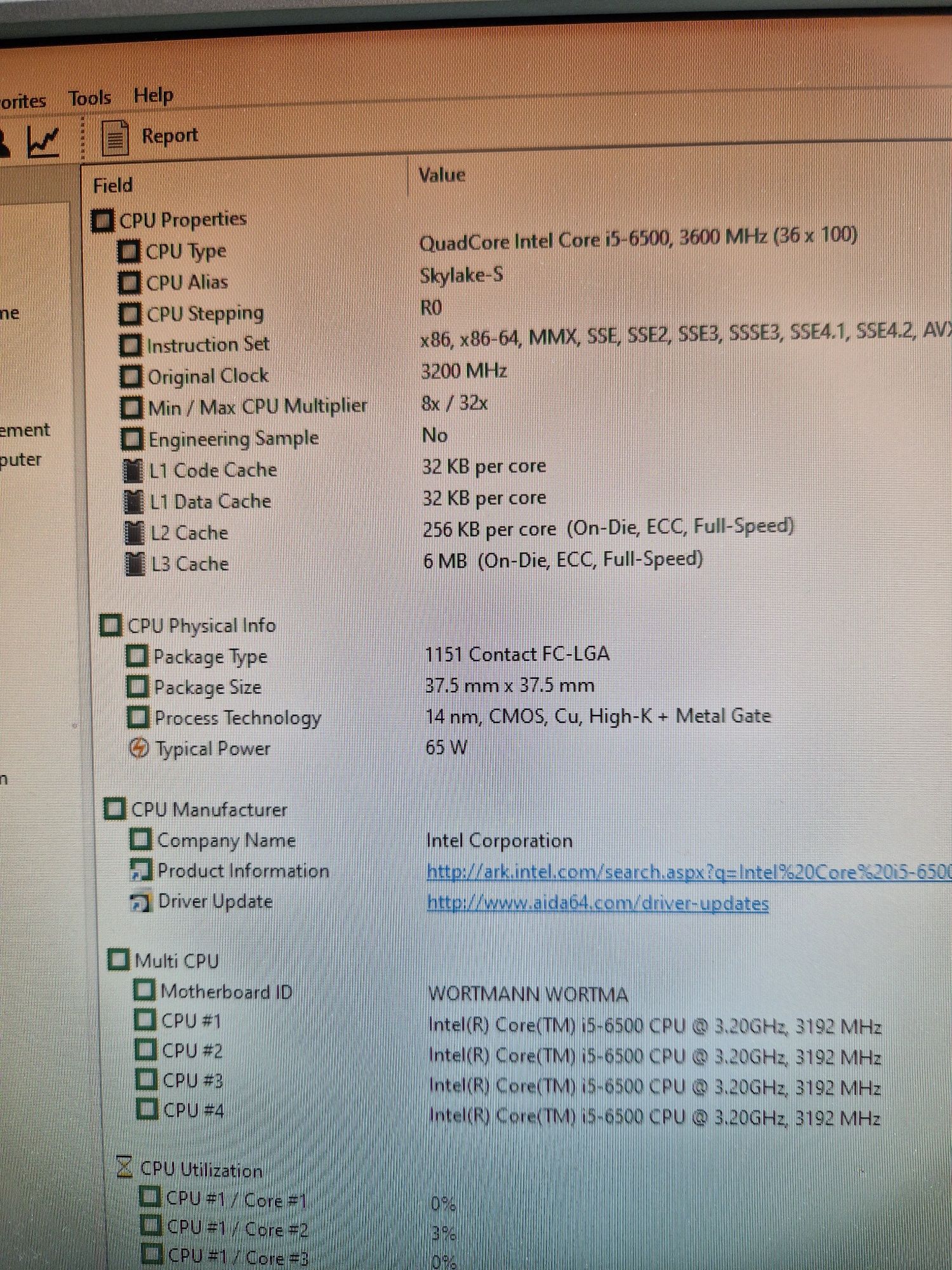
Task: Select the CPU #1 row
Action: tap(508, 1022)
